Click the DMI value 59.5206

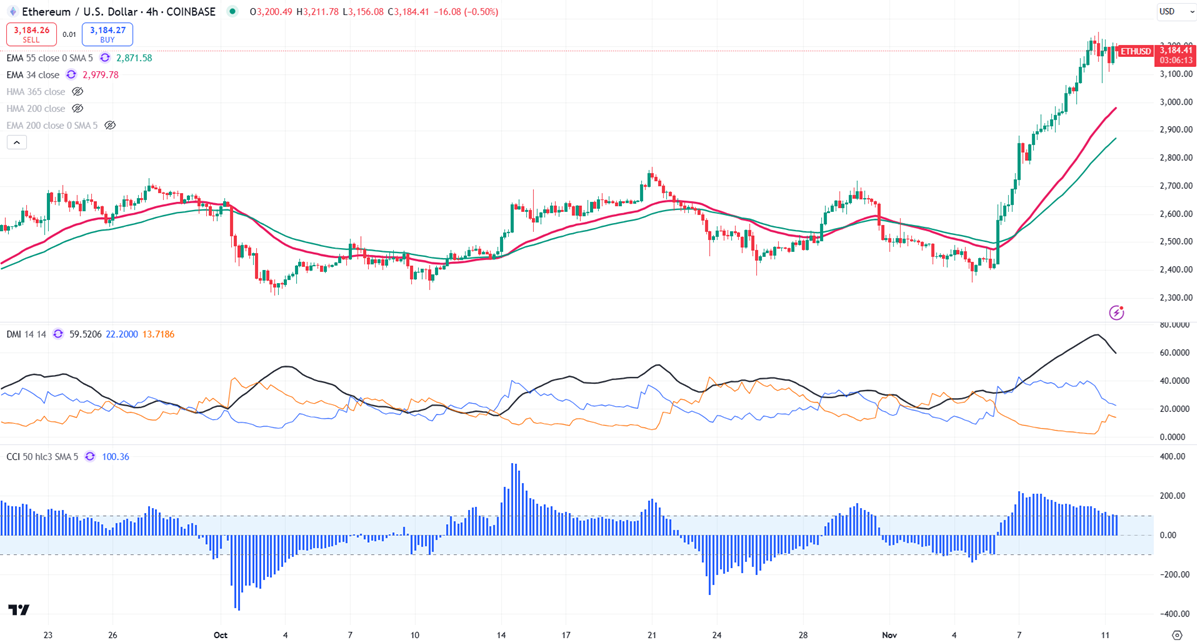tap(86, 334)
